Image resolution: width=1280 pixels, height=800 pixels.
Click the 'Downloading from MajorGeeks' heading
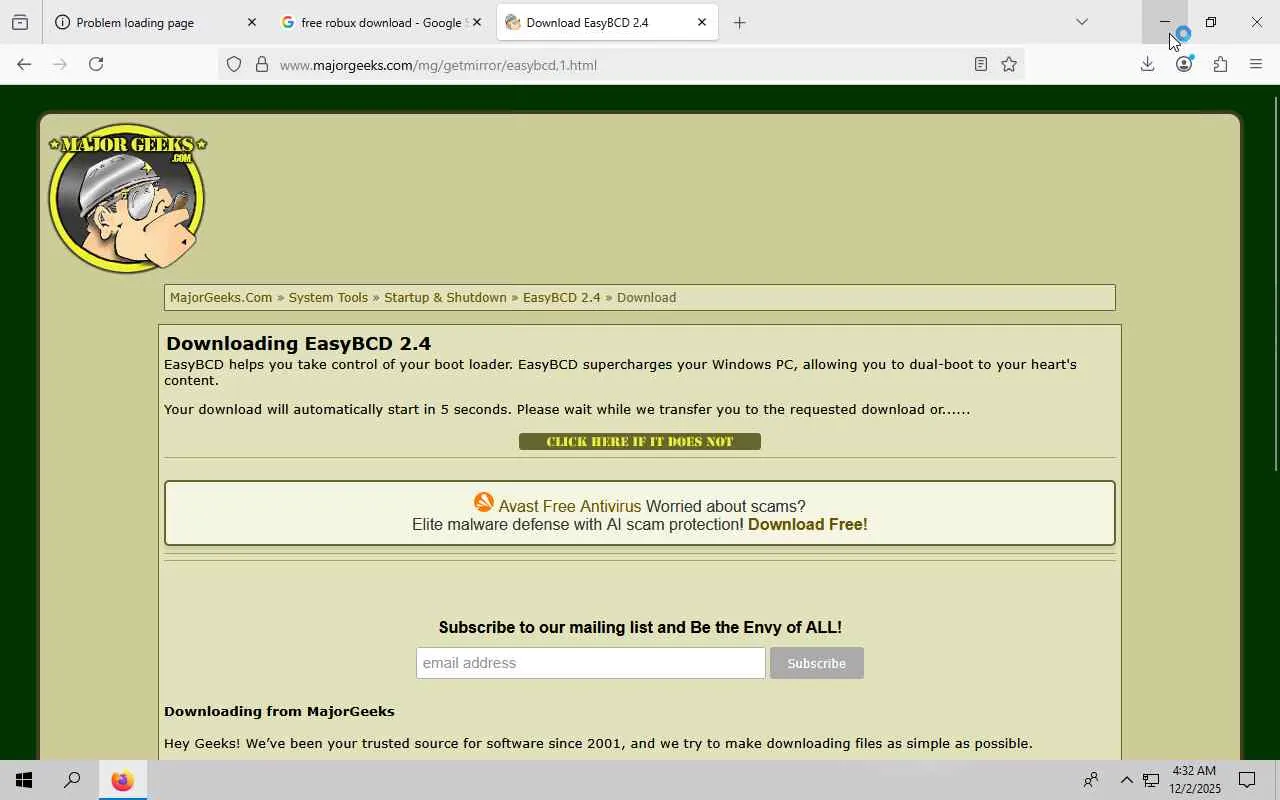279,711
